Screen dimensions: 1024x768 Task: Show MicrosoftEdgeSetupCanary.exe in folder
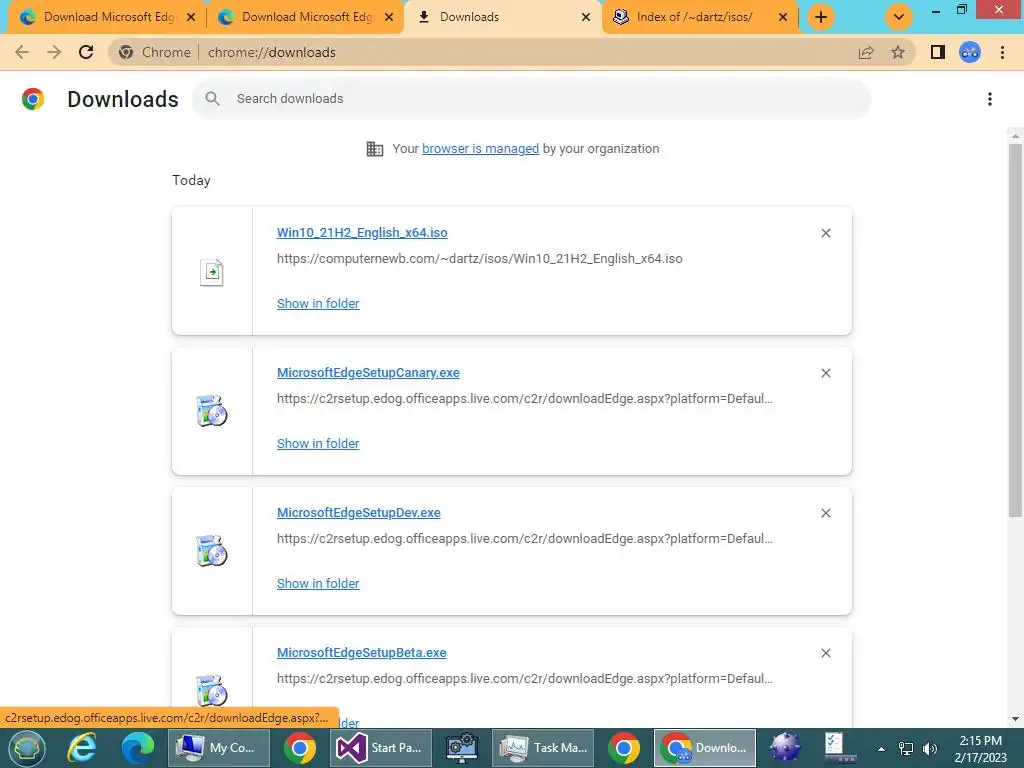click(318, 443)
